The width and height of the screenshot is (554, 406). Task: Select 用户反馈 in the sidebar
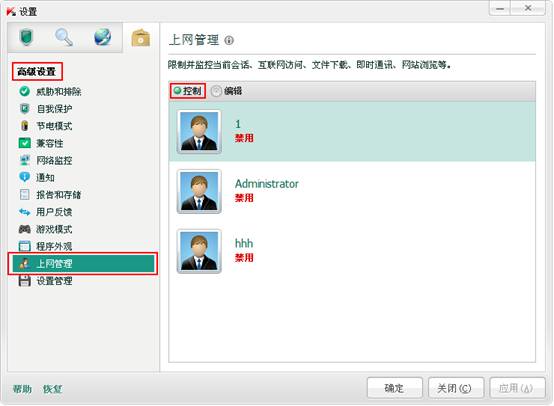[54, 212]
